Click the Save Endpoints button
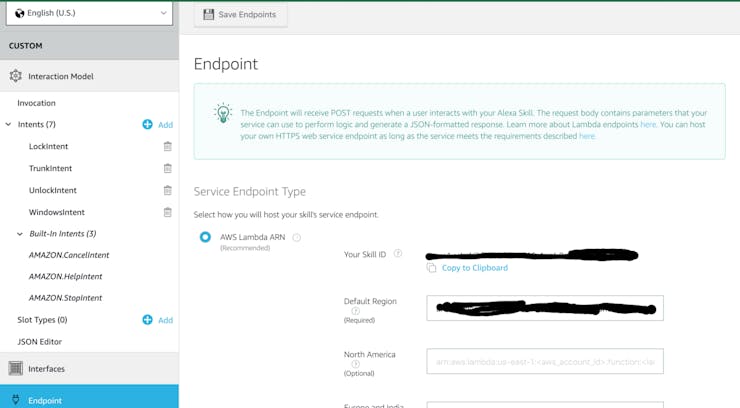This screenshot has height=408, width=740. (x=240, y=15)
